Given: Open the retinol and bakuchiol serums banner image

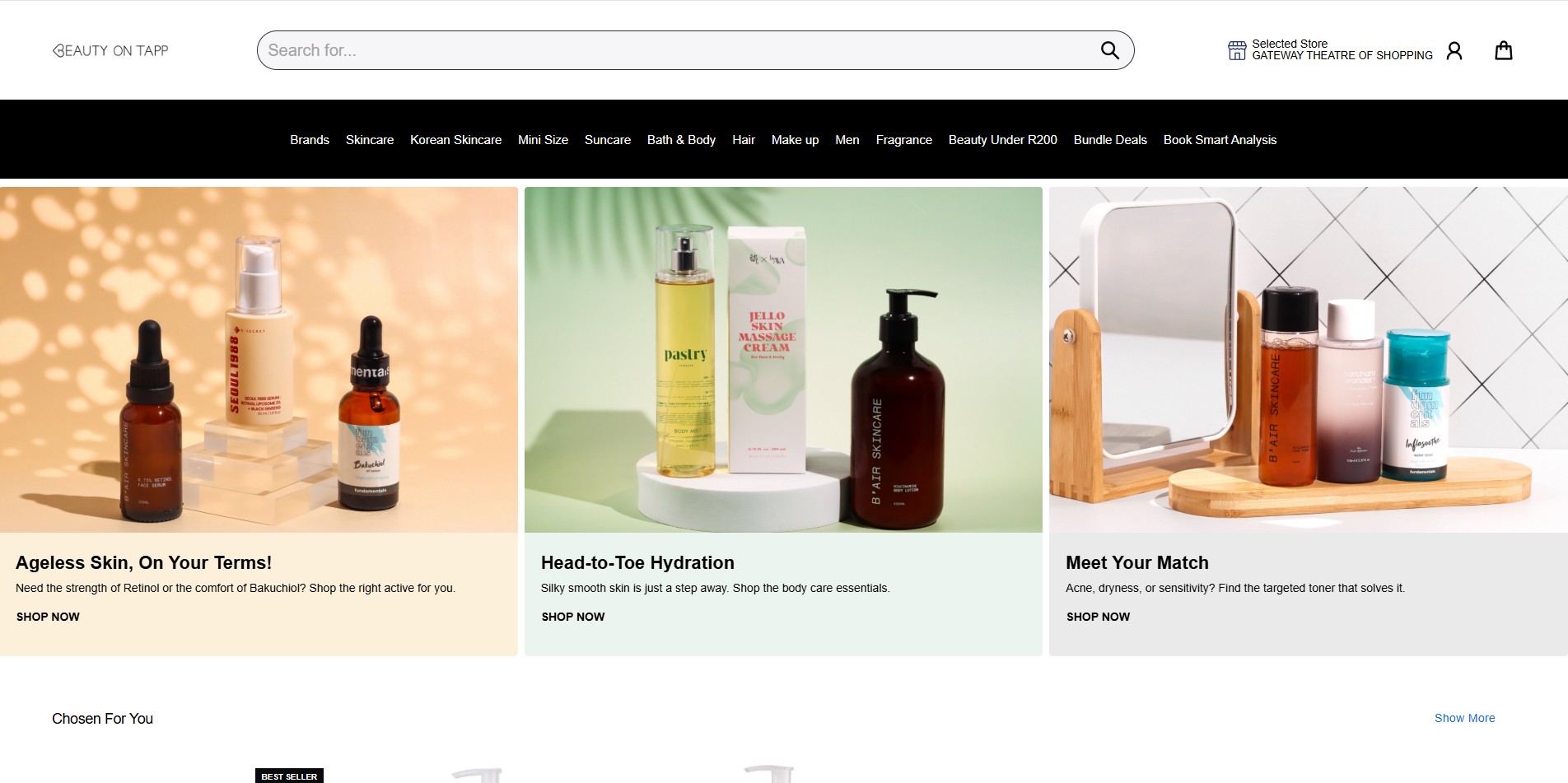Looking at the screenshot, I should [259, 360].
